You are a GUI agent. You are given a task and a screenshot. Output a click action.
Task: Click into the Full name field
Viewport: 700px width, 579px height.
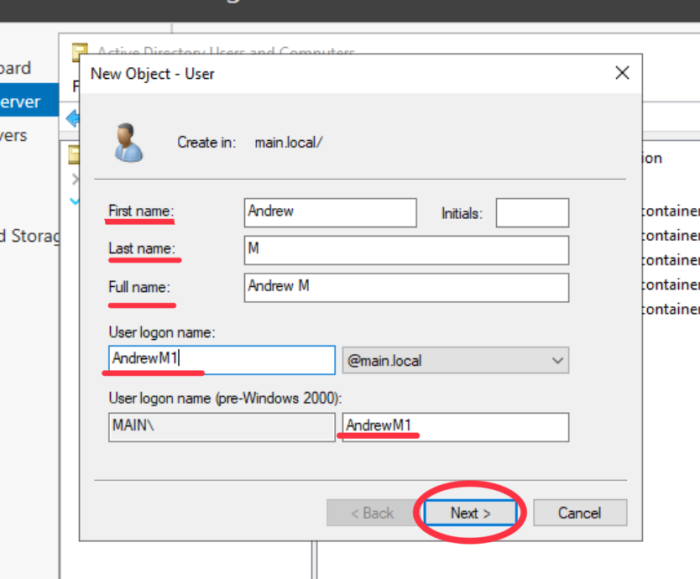pos(406,287)
